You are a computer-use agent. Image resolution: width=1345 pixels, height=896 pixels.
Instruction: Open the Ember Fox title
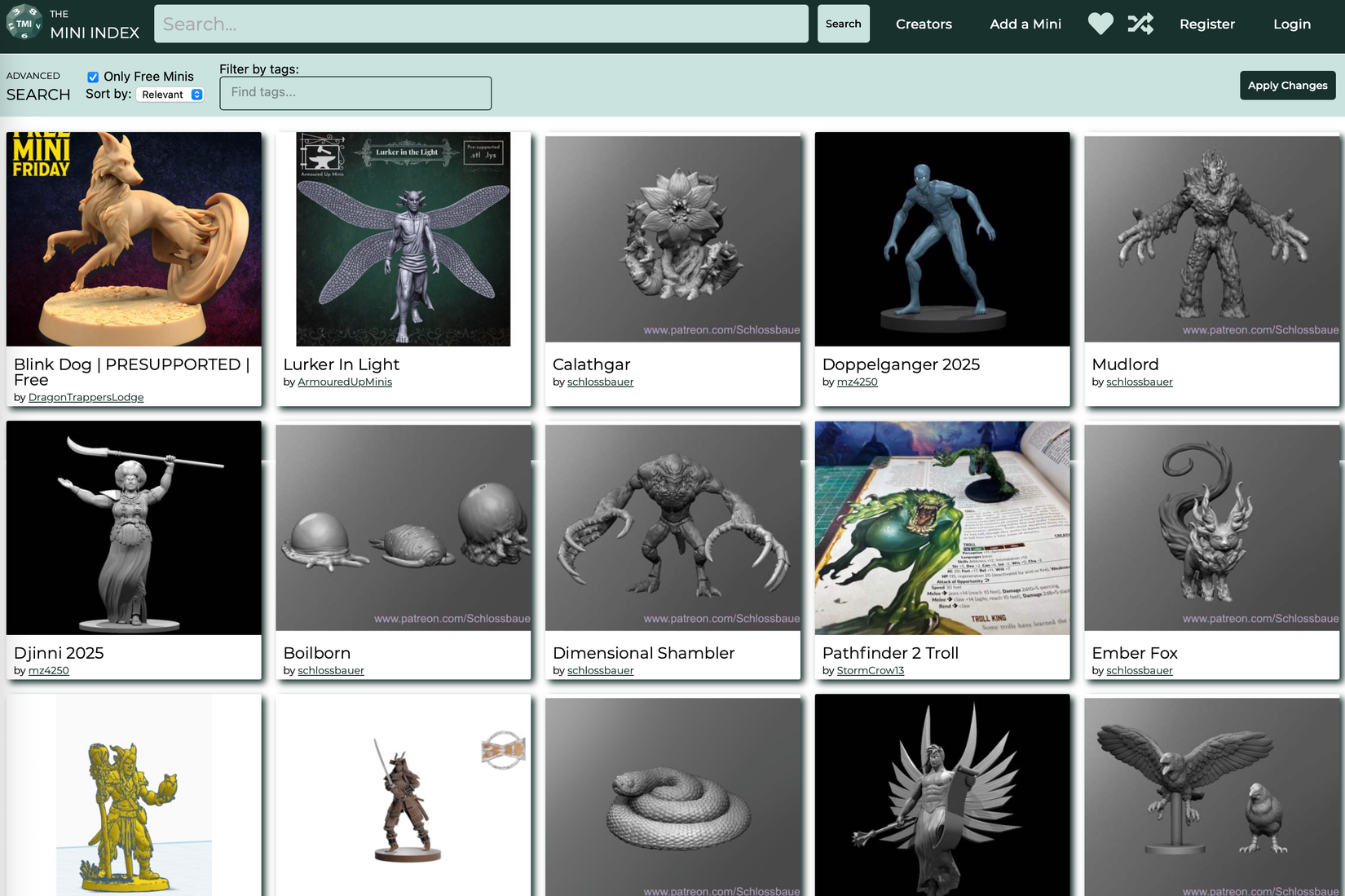(1135, 653)
